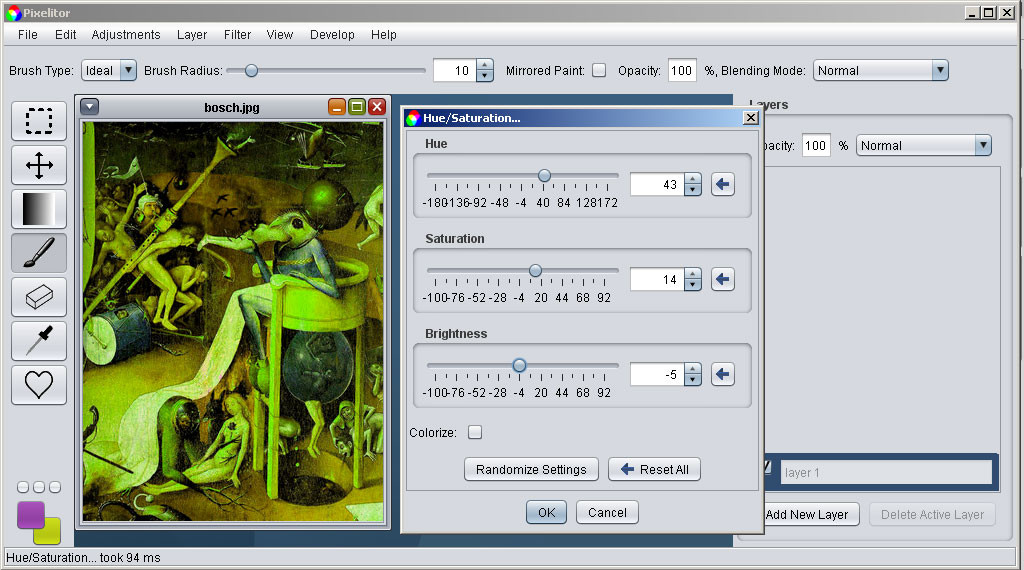The image size is (1024, 570).
Task: Open the View menu
Action: point(280,35)
